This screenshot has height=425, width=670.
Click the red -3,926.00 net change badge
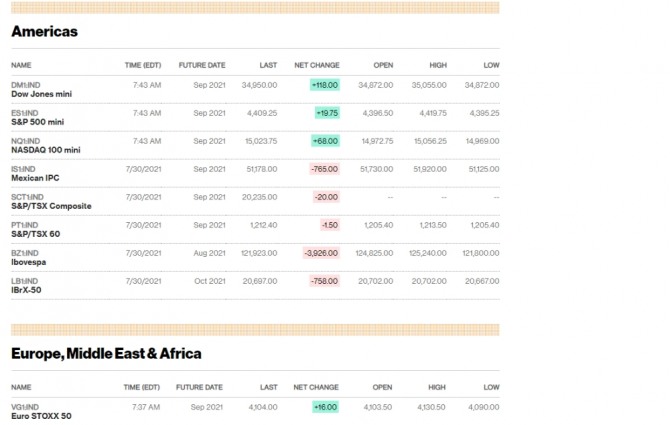point(322,254)
